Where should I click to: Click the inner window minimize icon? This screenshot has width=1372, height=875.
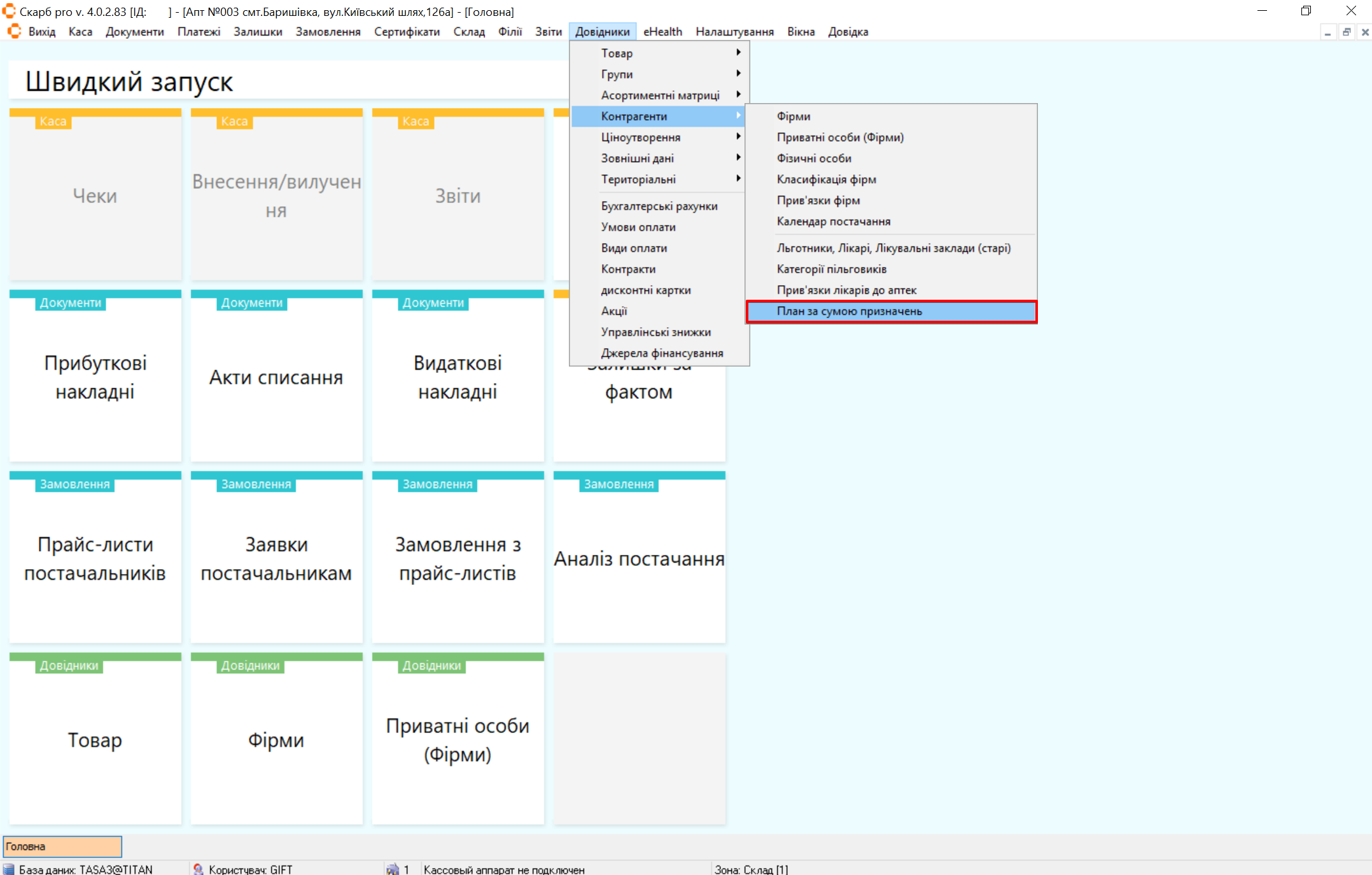1327,32
